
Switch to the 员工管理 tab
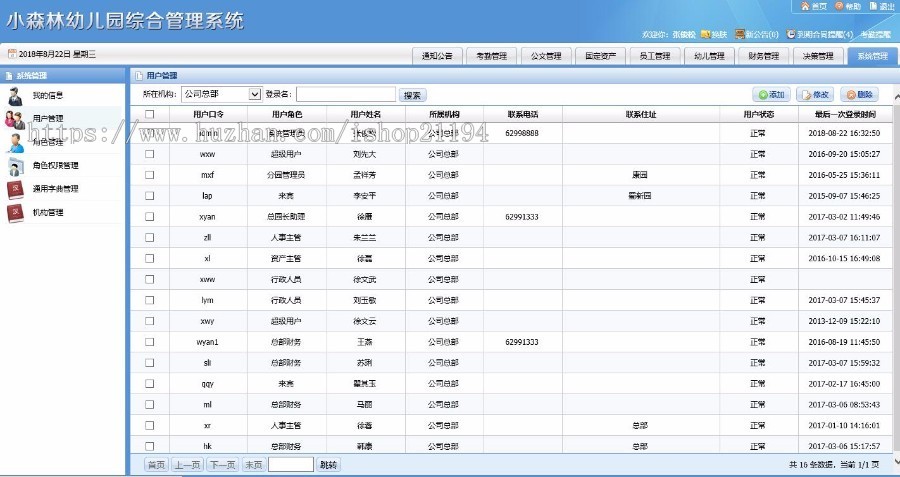[655, 56]
